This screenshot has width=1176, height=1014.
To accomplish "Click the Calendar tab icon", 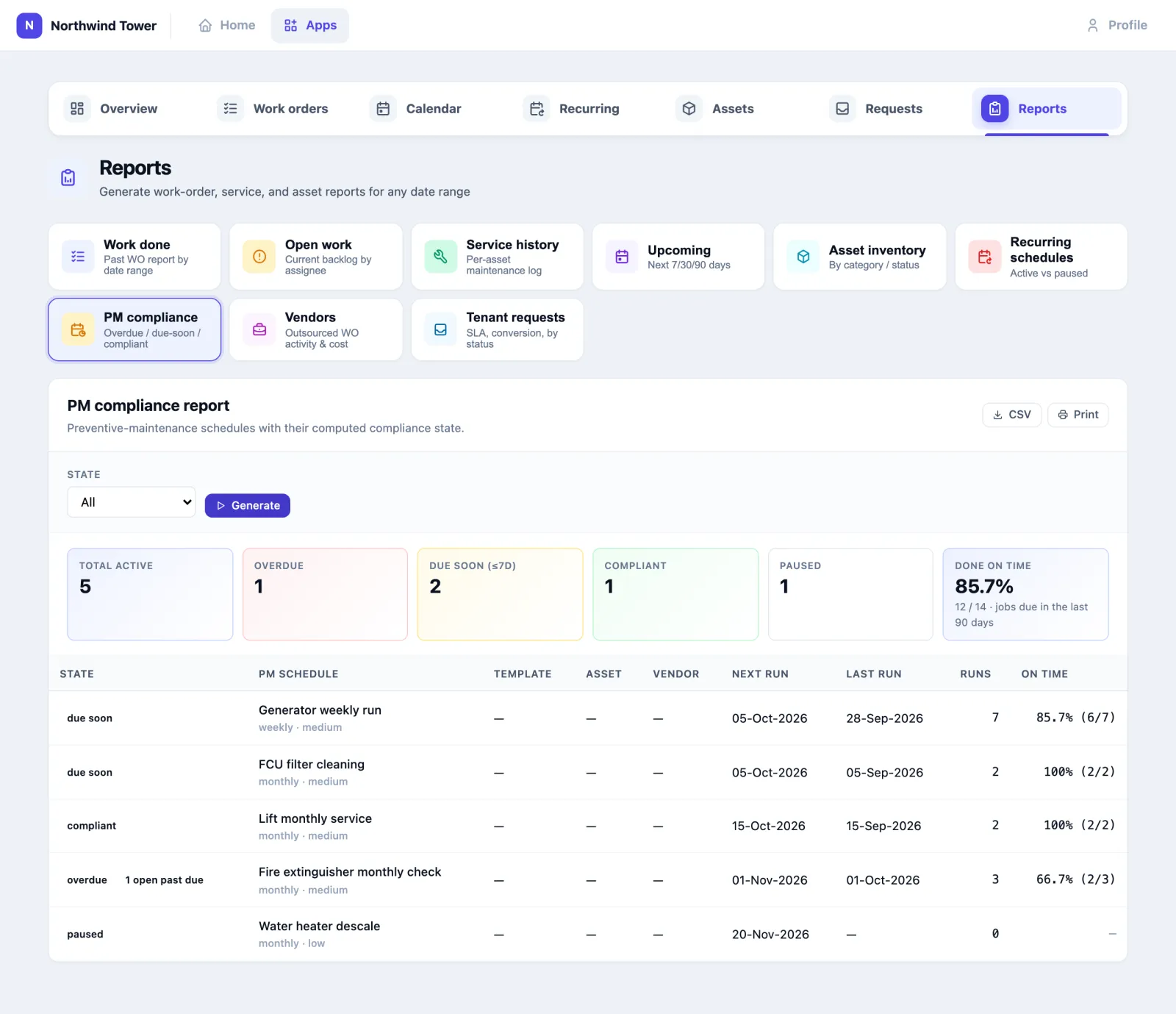I will click(x=383, y=109).
